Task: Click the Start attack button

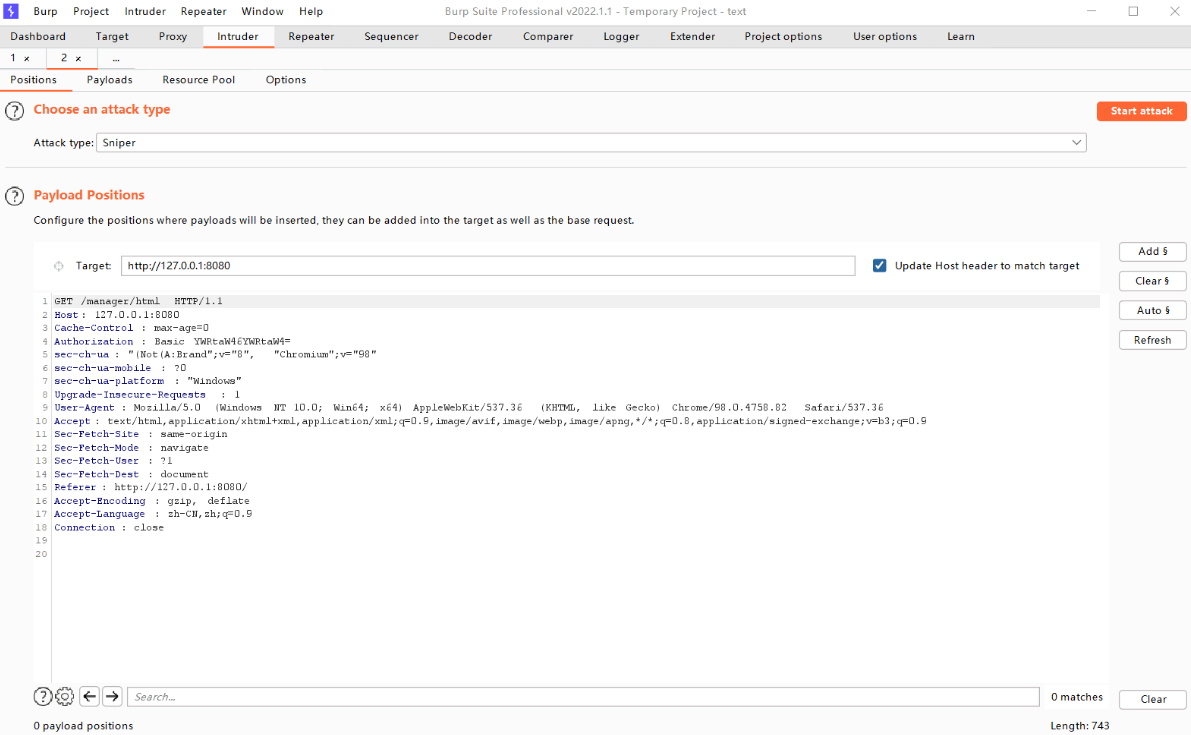Action: tap(1142, 111)
